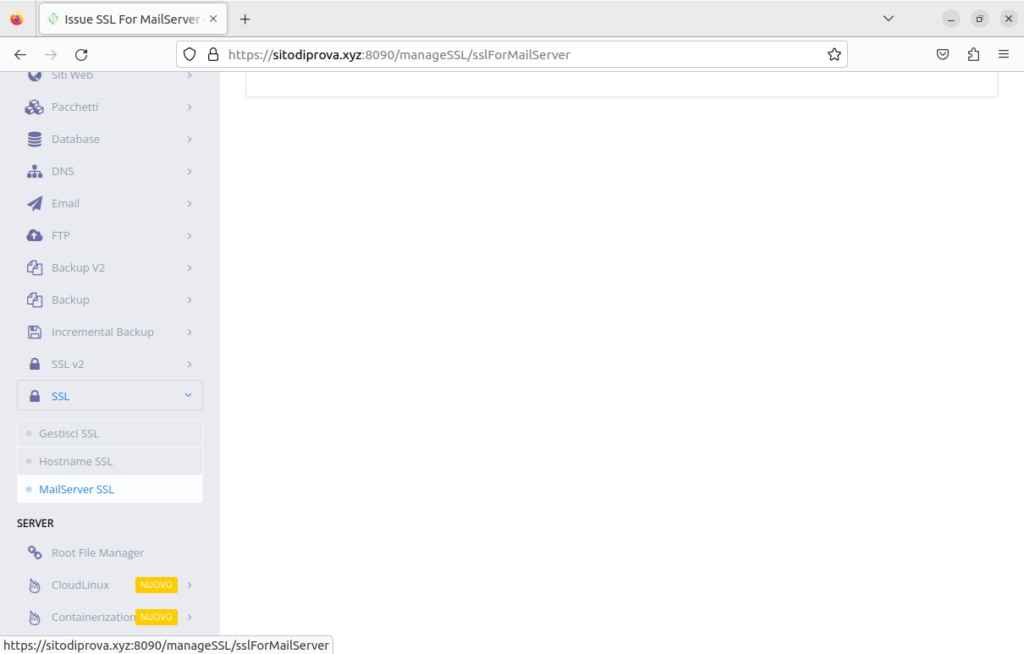Click the NUOVO badge beside Containerization

click(156, 617)
